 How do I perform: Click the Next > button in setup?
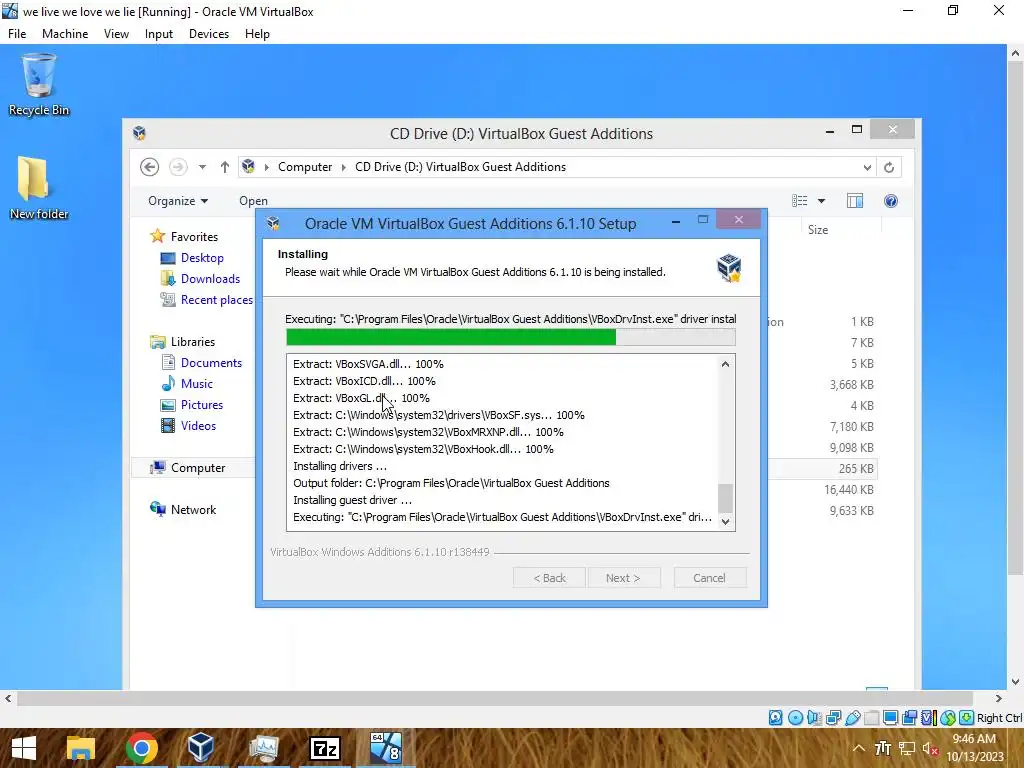(x=624, y=578)
